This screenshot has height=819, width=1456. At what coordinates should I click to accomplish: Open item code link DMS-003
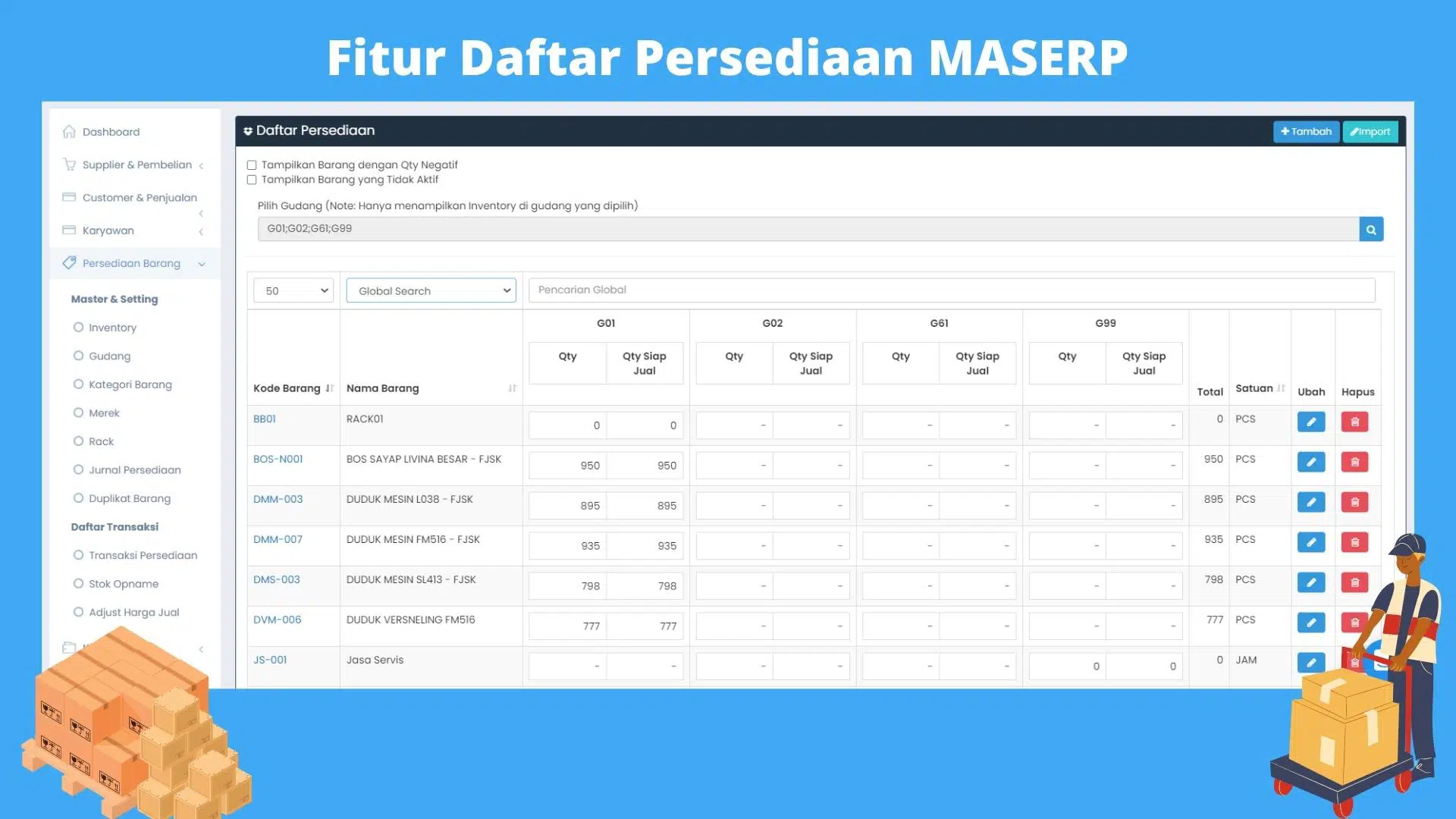pos(276,579)
